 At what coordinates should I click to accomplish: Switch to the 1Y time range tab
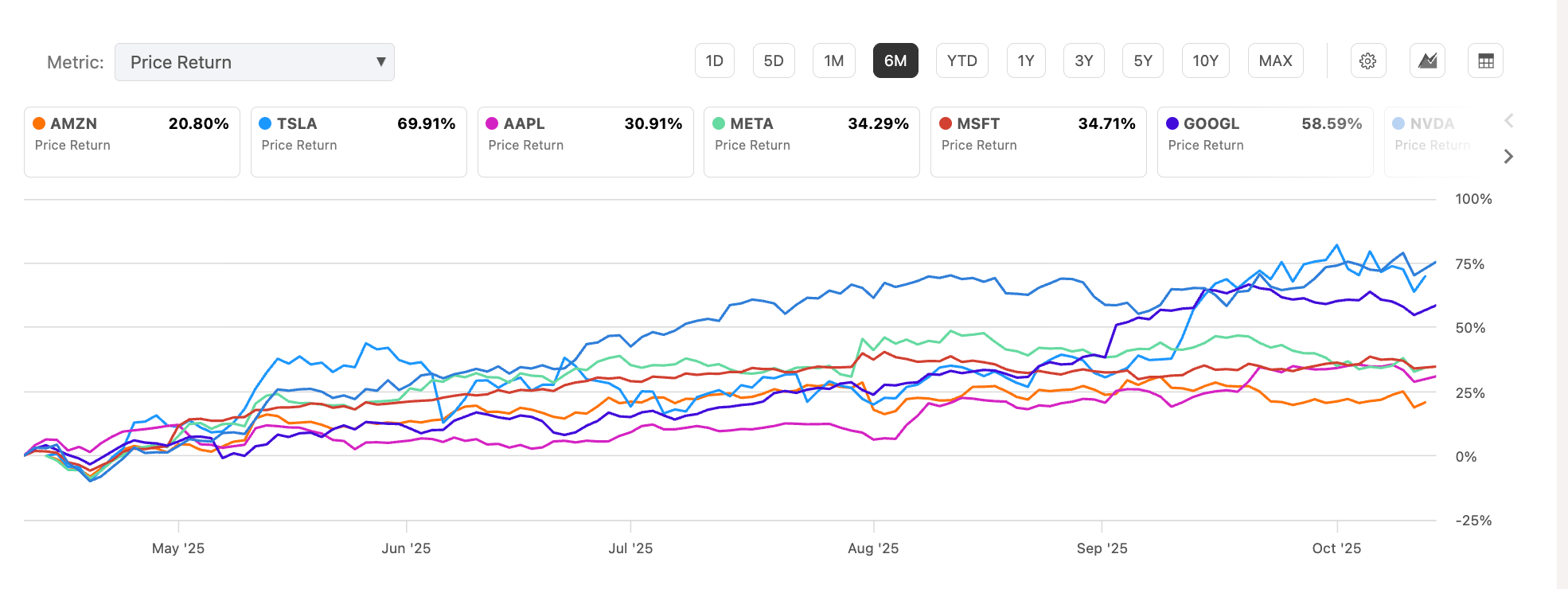coord(1026,60)
